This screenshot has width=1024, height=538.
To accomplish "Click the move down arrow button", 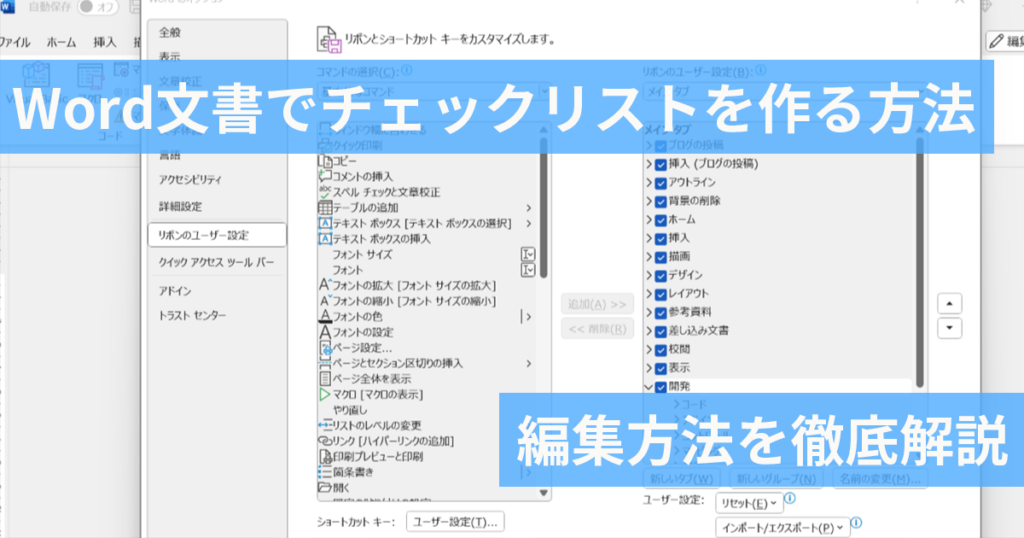I will point(950,328).
